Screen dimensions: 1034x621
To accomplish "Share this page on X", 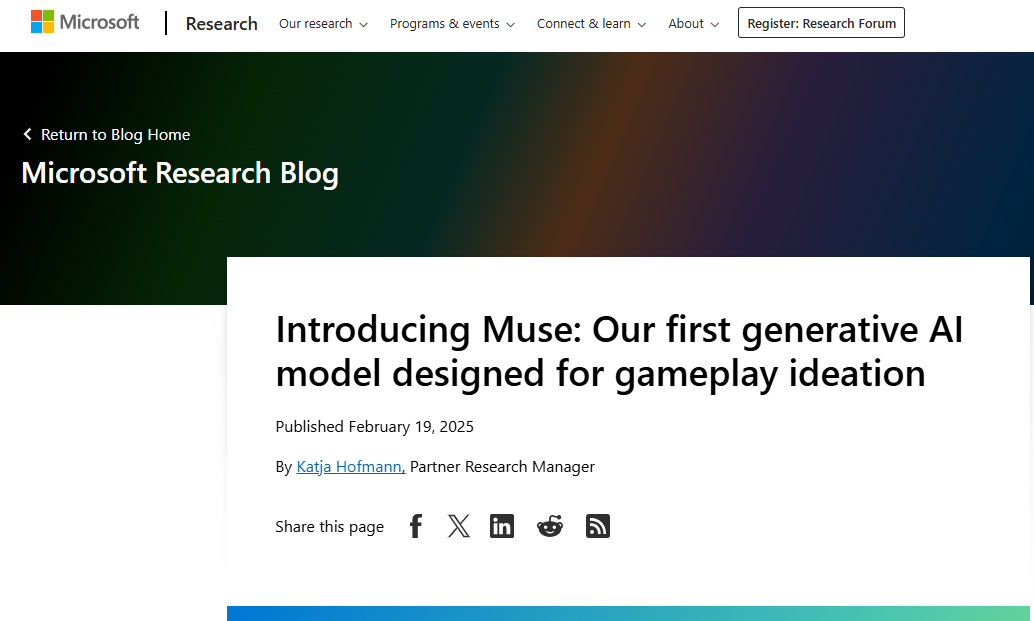I will point(458,525).
